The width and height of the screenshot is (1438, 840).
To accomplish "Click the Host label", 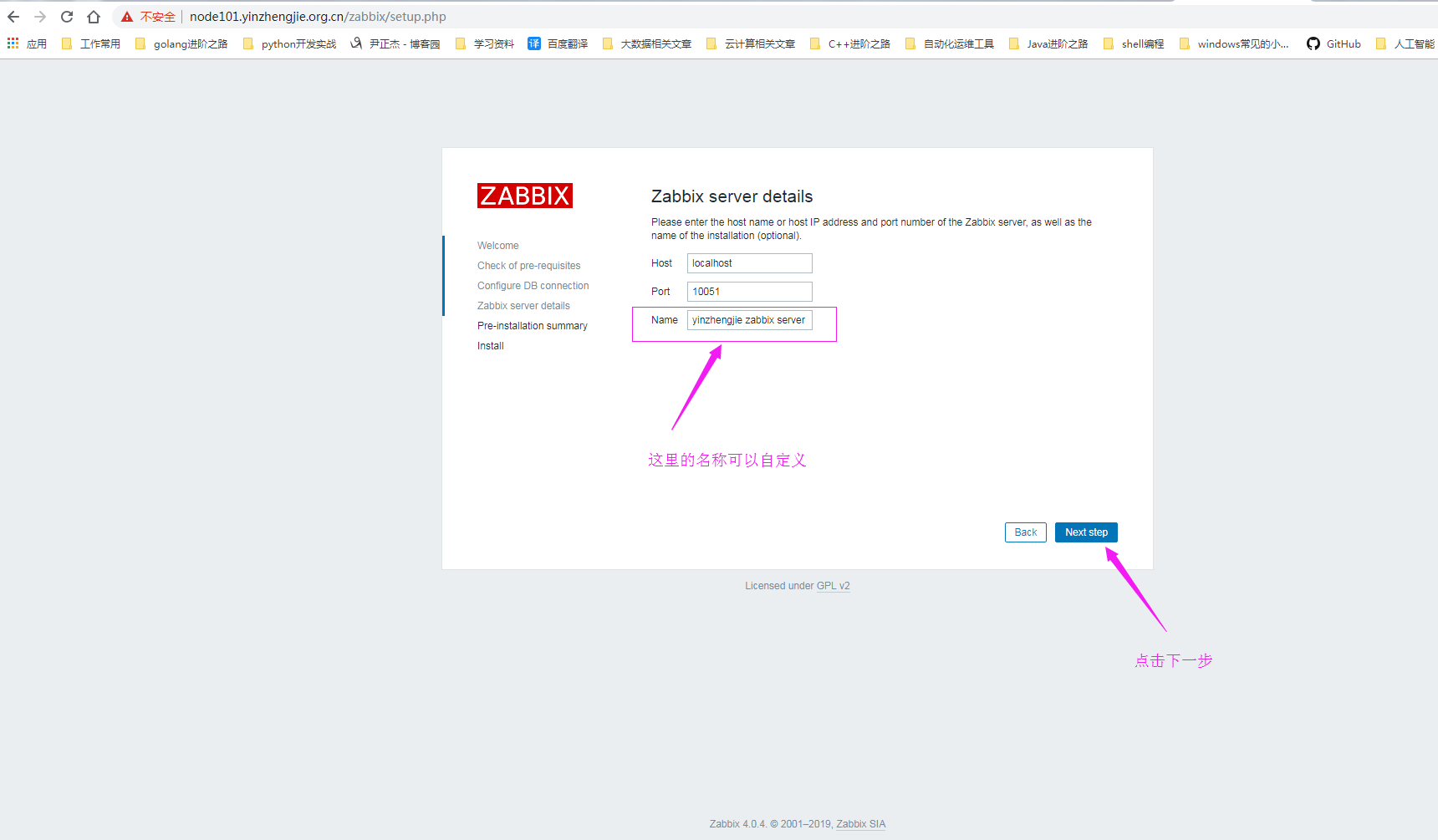I will 662,263.
